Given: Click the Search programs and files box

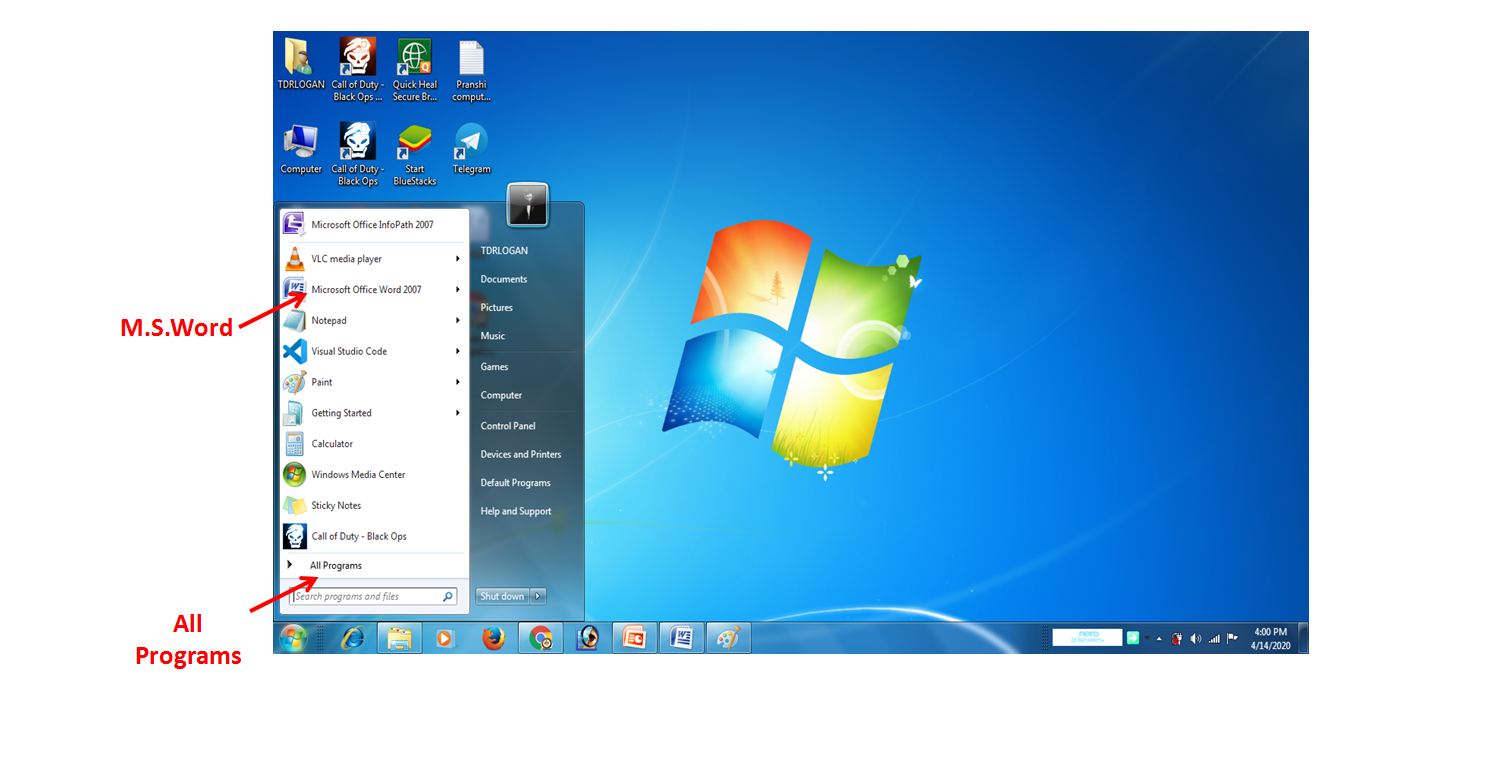Looking at the screenshot, I should [x=374, y=597].
